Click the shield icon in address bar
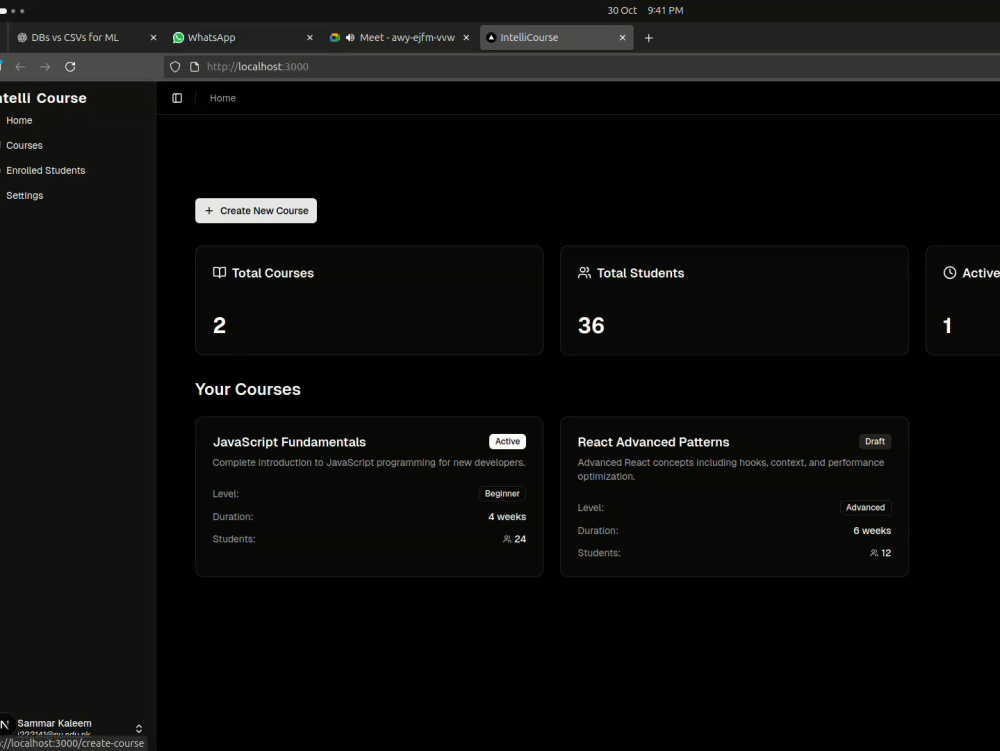 pos(175,67)
